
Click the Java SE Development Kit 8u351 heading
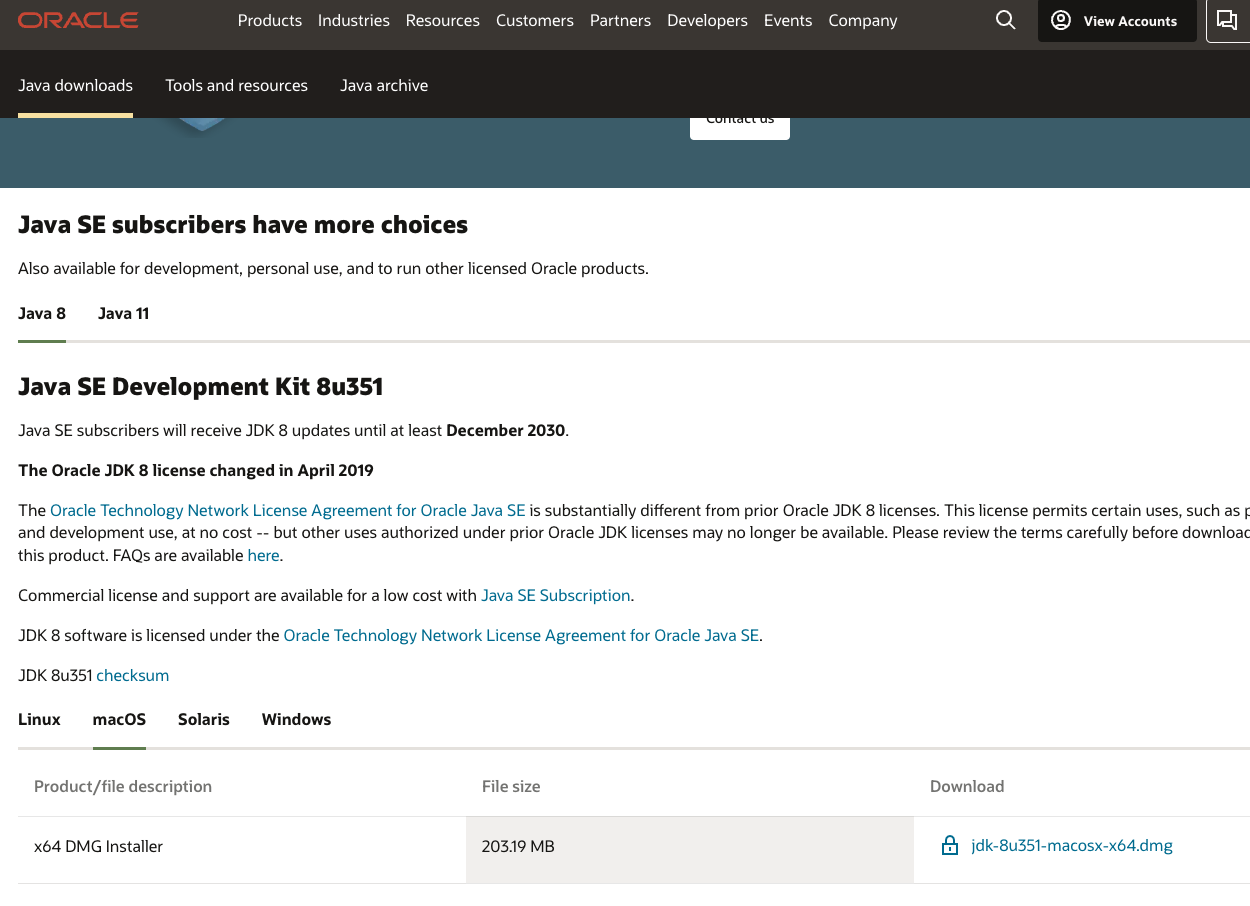pos(201,387)
